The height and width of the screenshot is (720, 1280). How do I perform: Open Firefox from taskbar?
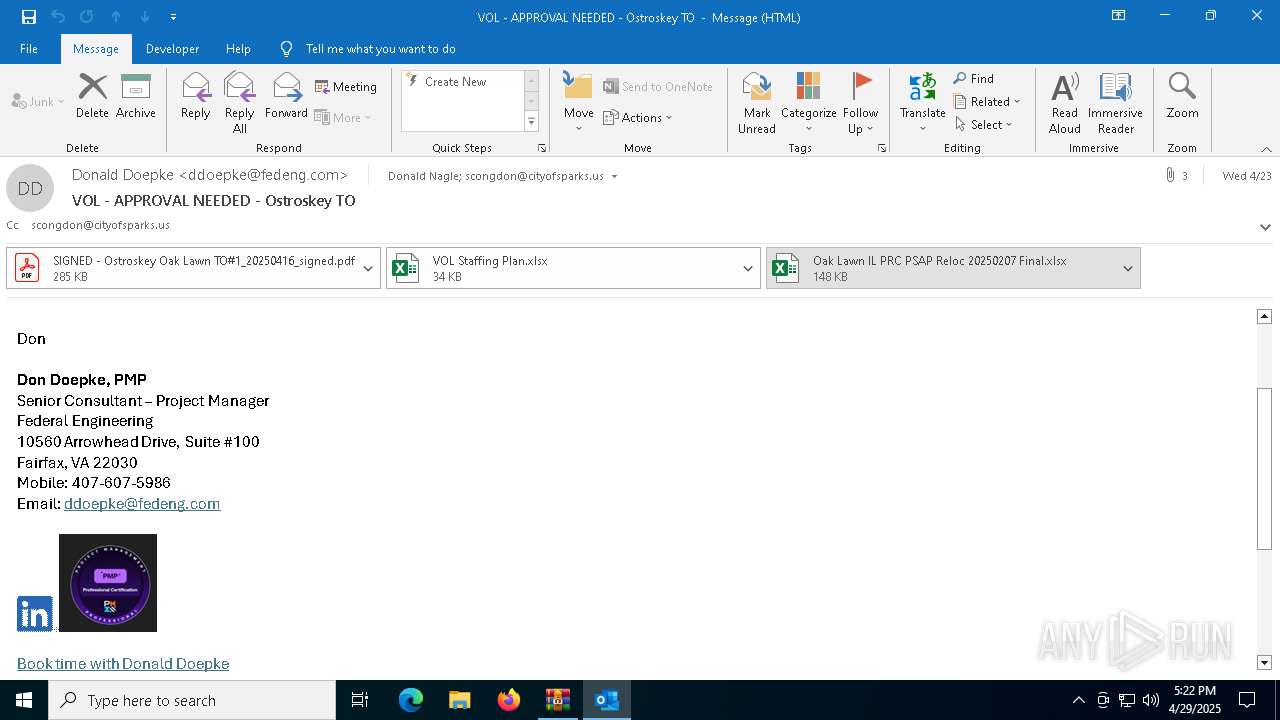click(x=509, y=700)
